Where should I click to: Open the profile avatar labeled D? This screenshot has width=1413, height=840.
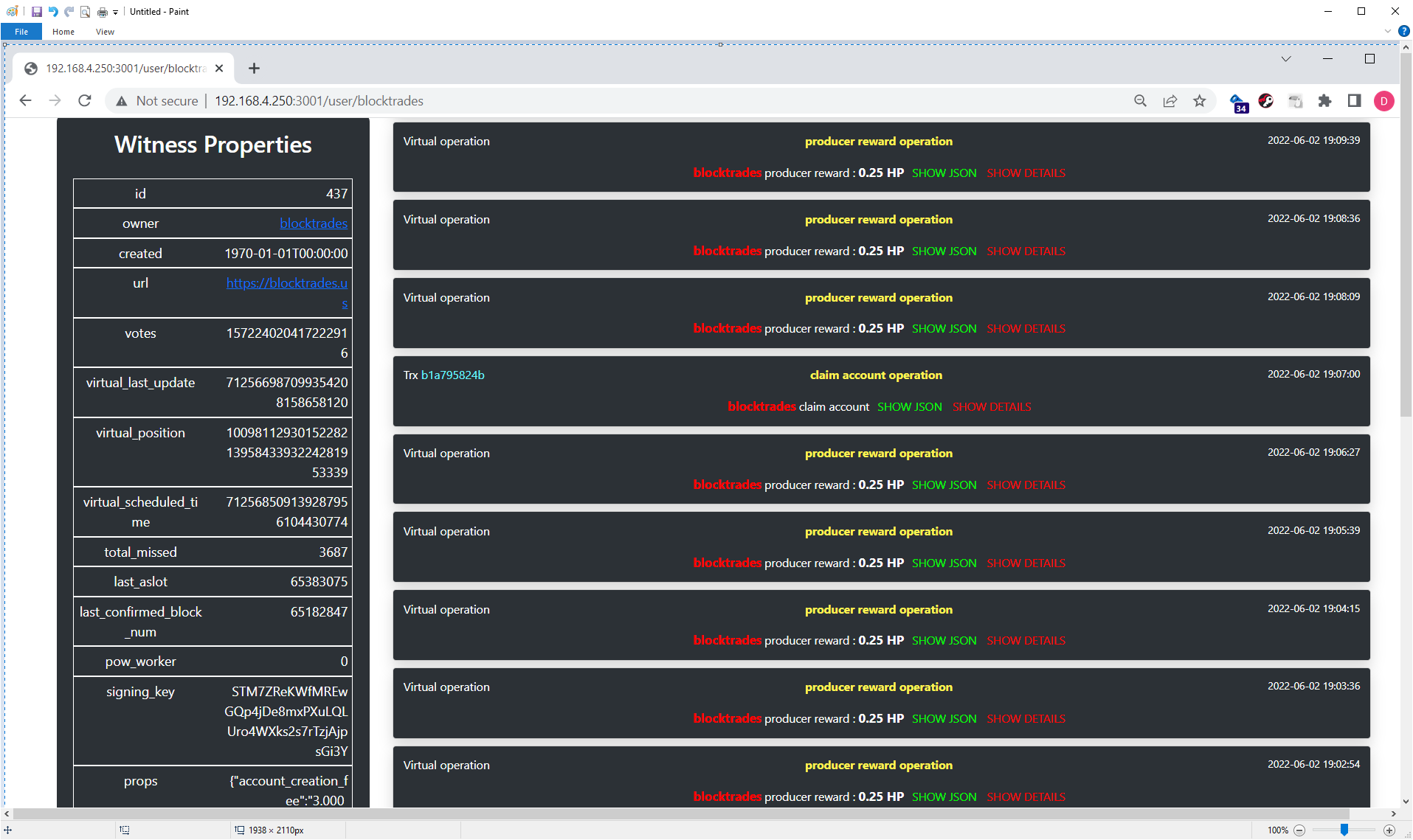click(1384, 101)
